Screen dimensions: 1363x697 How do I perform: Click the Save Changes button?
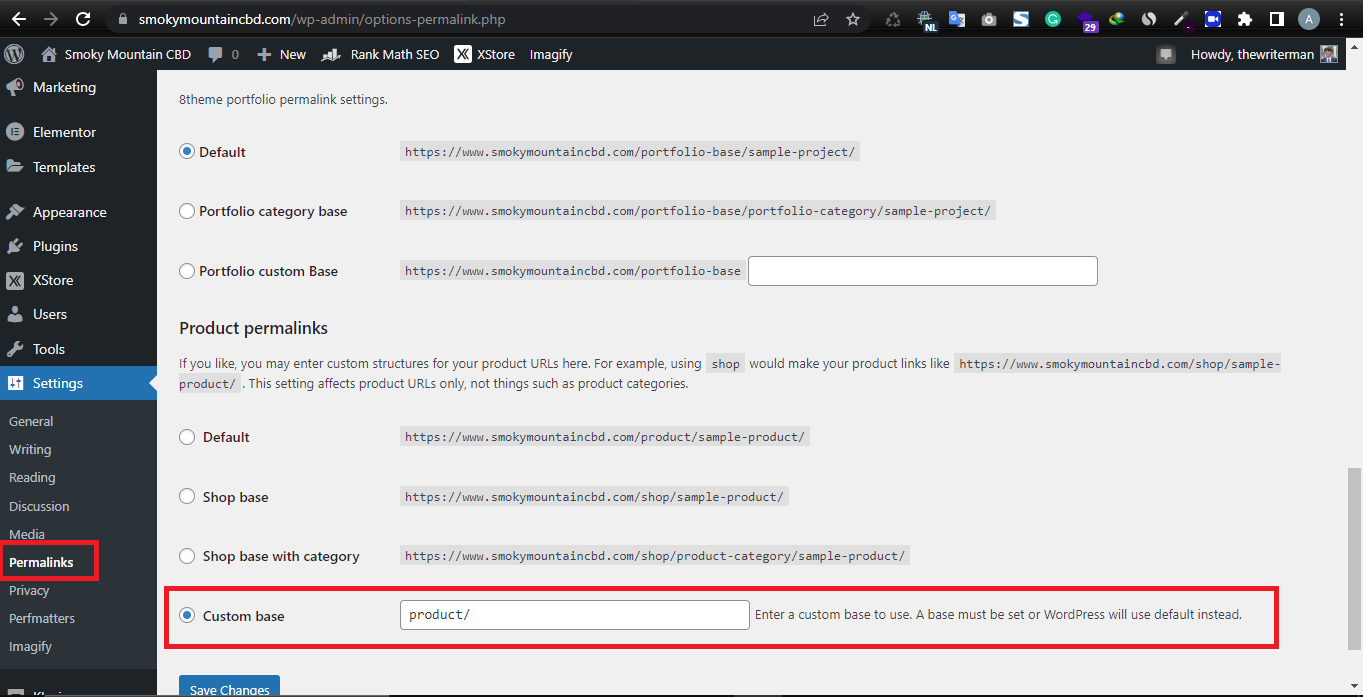click(229, 688)
